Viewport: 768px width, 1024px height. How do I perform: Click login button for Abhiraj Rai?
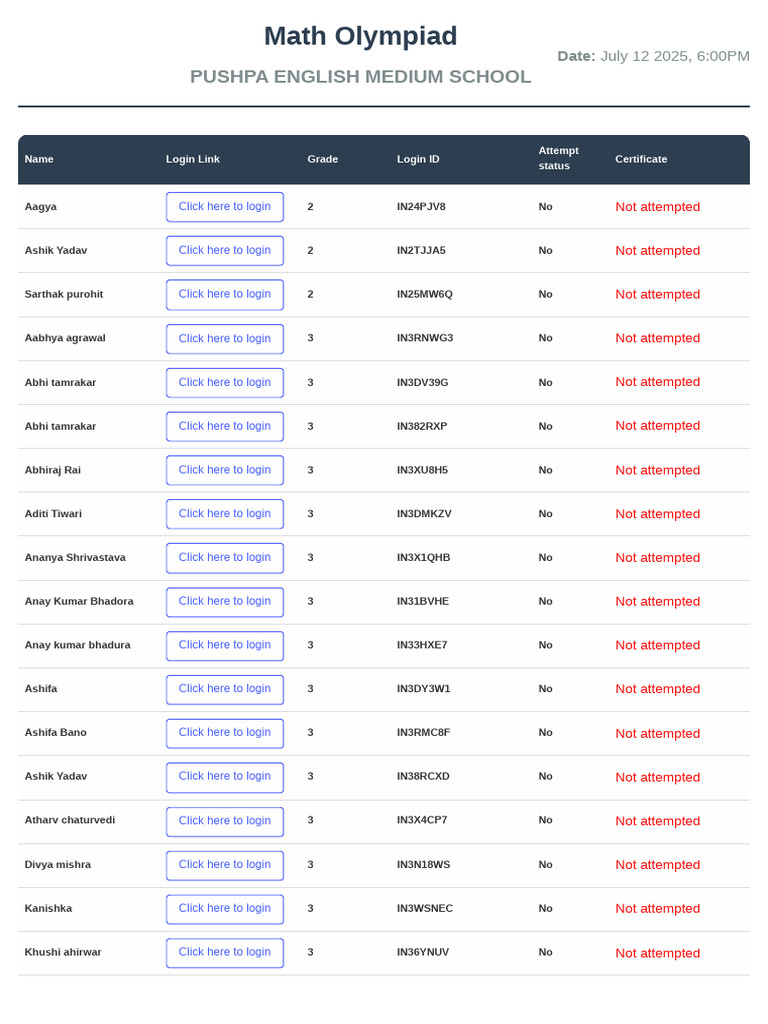(225, 470)
